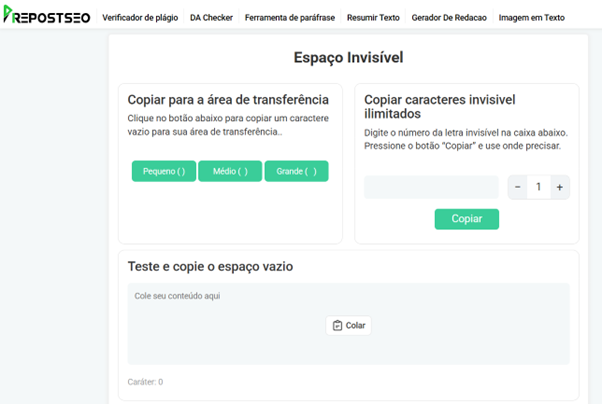Copy the Médio invisible character
Viewport: 602px width, 404px height.
(230, 171)
